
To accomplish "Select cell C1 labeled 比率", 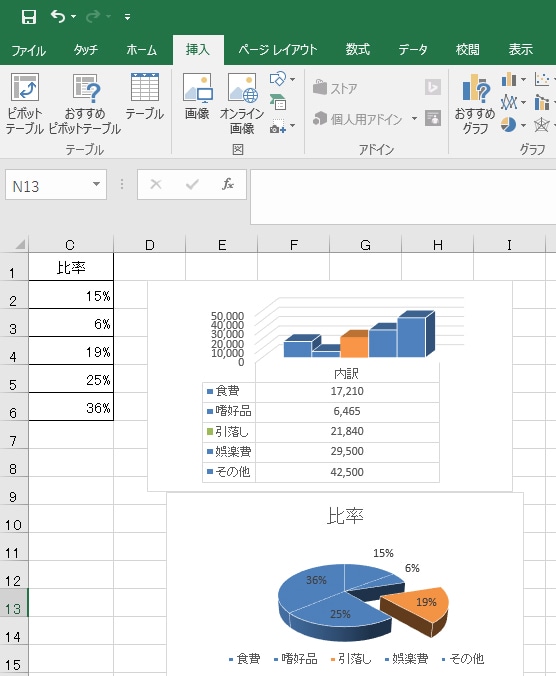I will (71, 267).
